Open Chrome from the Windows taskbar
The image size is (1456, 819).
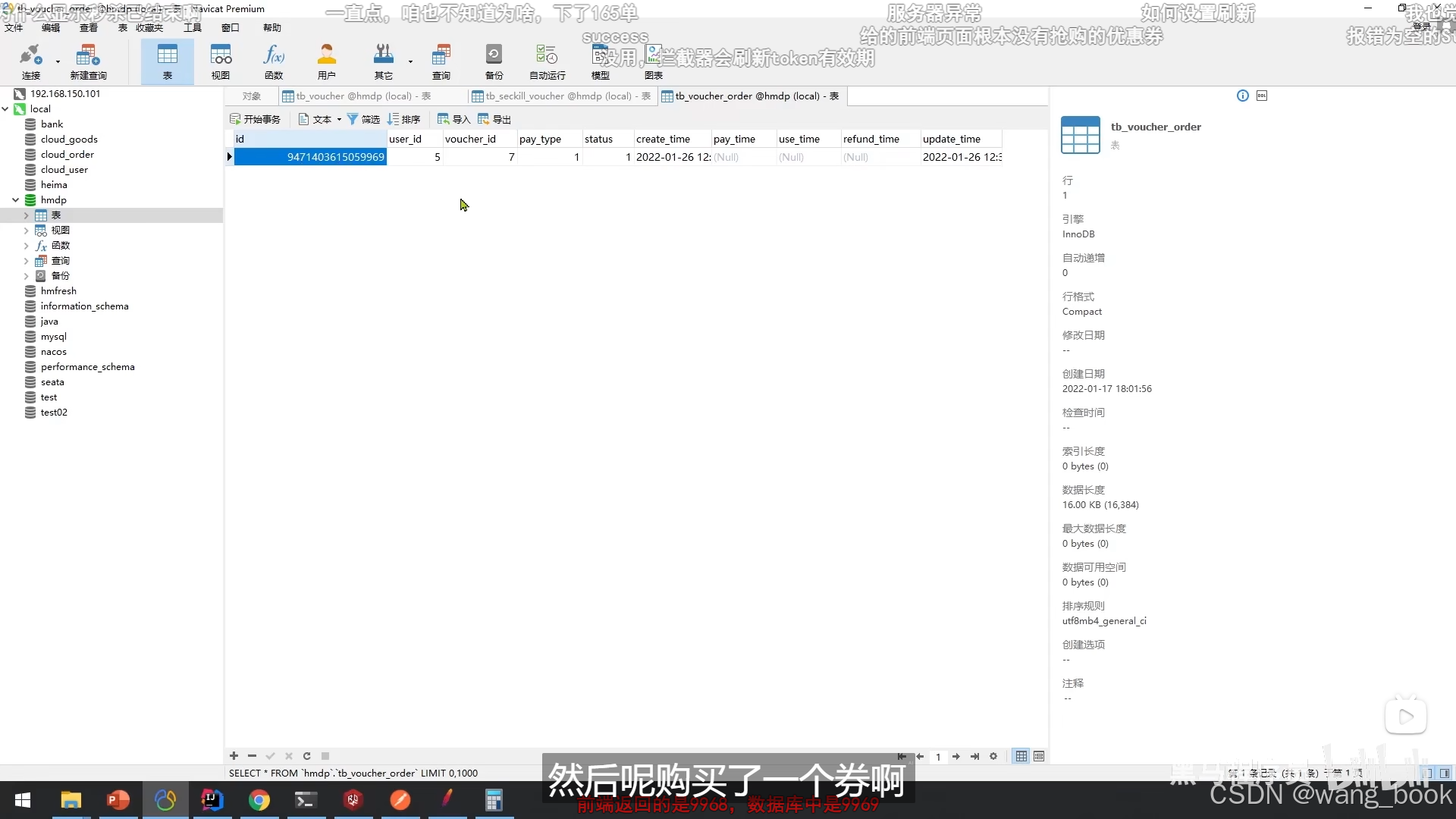[x=259, y=800]
